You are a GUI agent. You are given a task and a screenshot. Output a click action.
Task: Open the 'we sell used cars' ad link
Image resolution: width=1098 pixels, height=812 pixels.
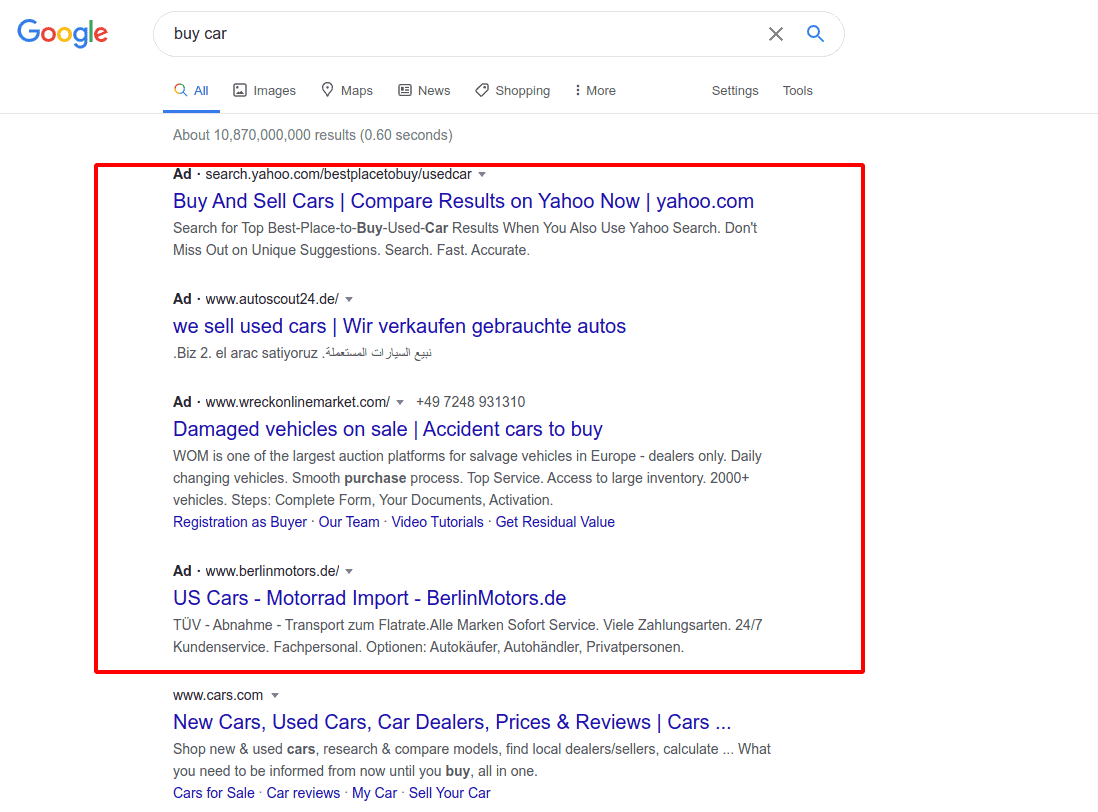click(399, 326)
